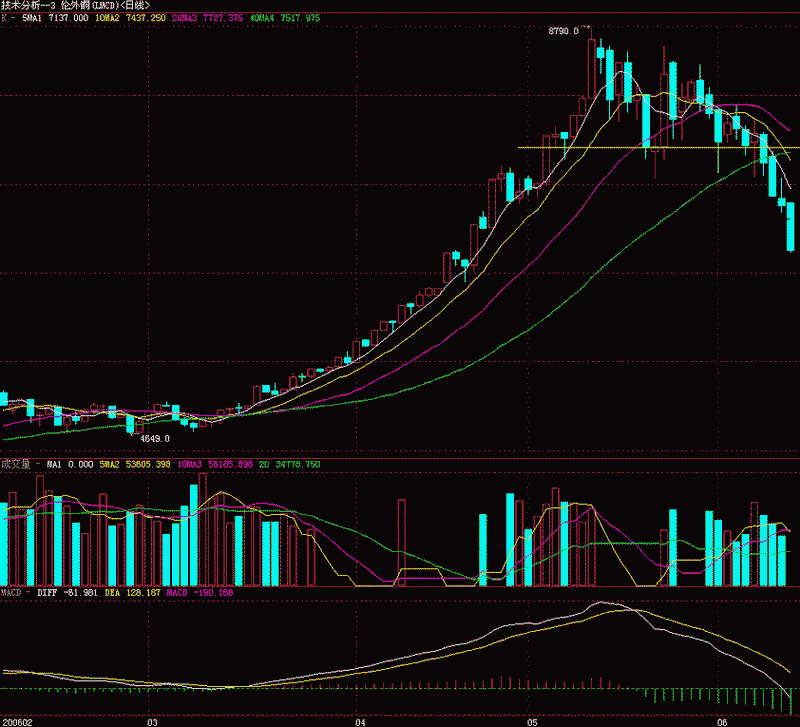Click the MACD indicator panel label

(12, 593)
